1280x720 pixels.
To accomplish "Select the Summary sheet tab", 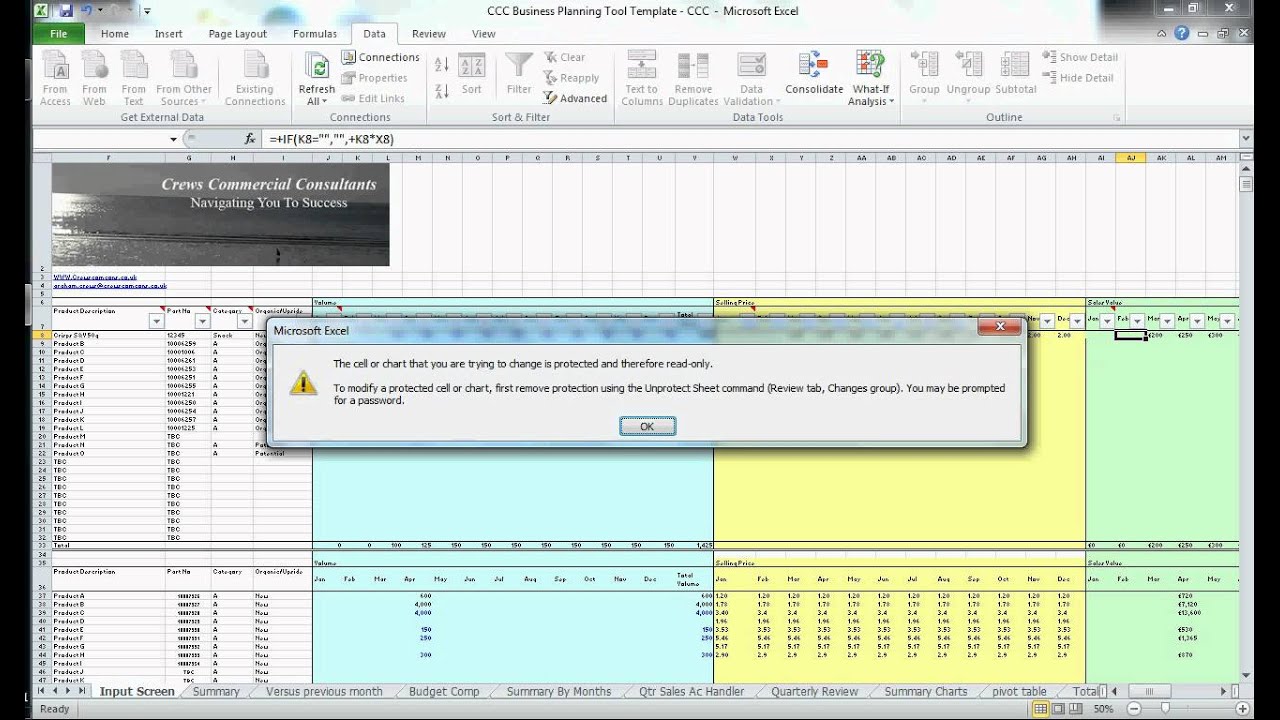I will [216, 691].
